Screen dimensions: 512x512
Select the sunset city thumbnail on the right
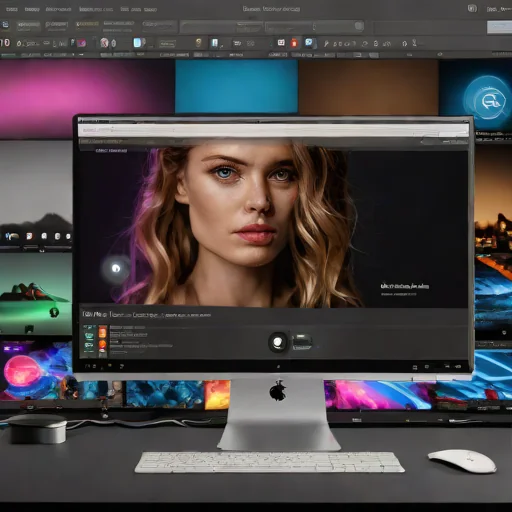(x=493, y=200)
